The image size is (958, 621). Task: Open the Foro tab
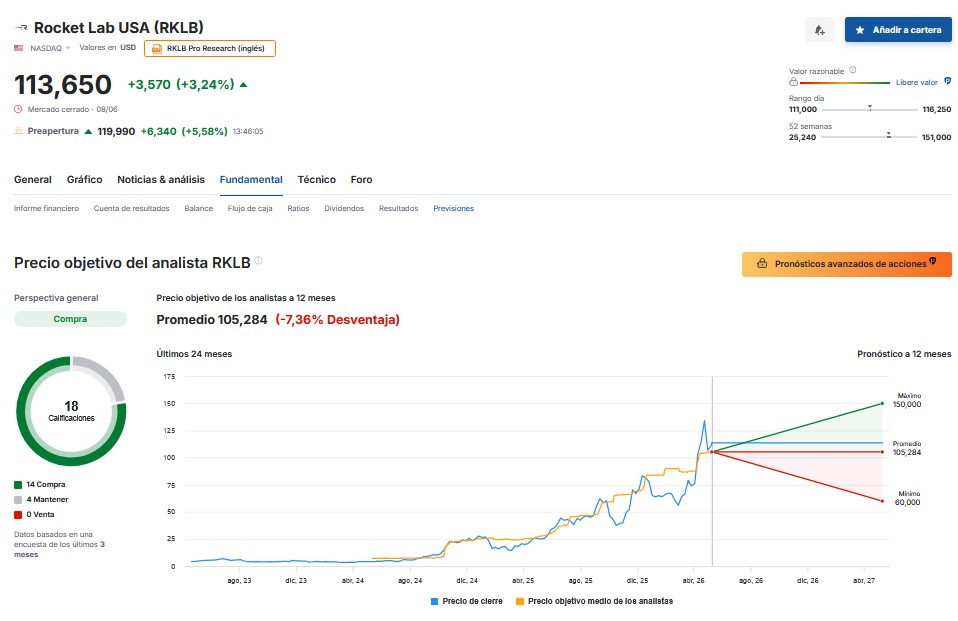coord(361,180)
